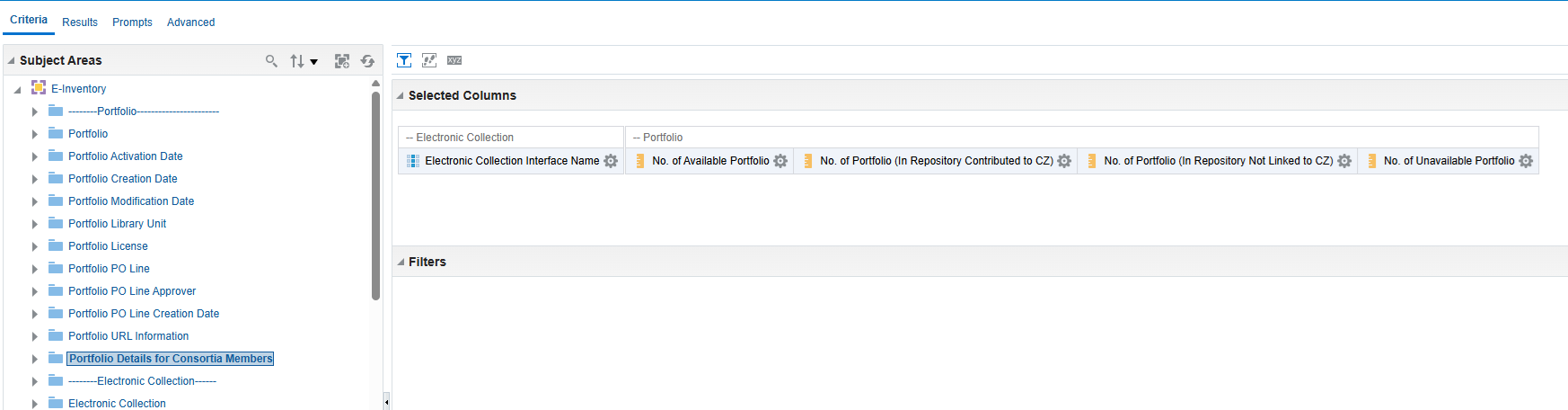Refresh the Subject Areas pane
The image size is (1568, 410).
point(367,61)
